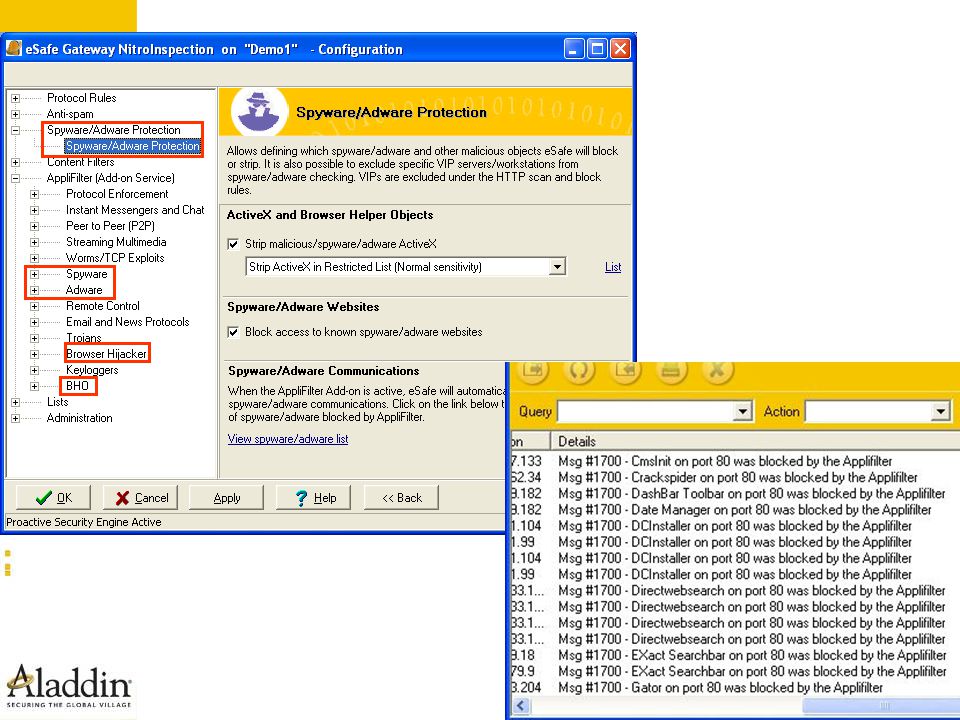Expand the Email and News Protocols node
The height and width of the screenshot is (720, 960).
point(34,322)
